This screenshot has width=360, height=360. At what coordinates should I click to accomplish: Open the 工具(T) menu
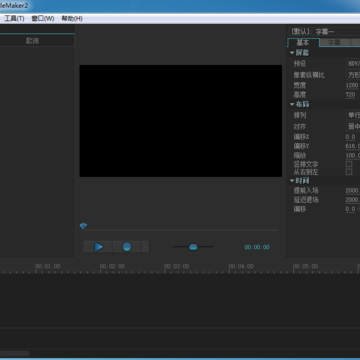pyautogui.click(x=14, y=18)
